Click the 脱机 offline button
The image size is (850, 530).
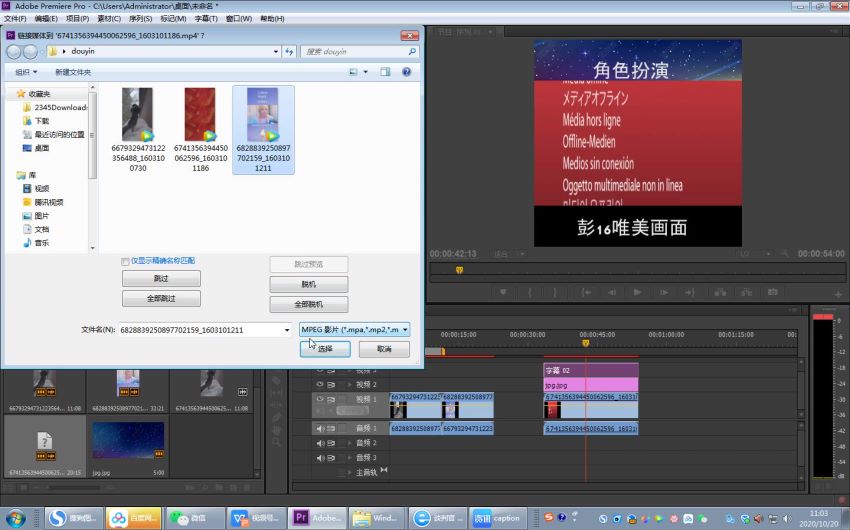308,285
